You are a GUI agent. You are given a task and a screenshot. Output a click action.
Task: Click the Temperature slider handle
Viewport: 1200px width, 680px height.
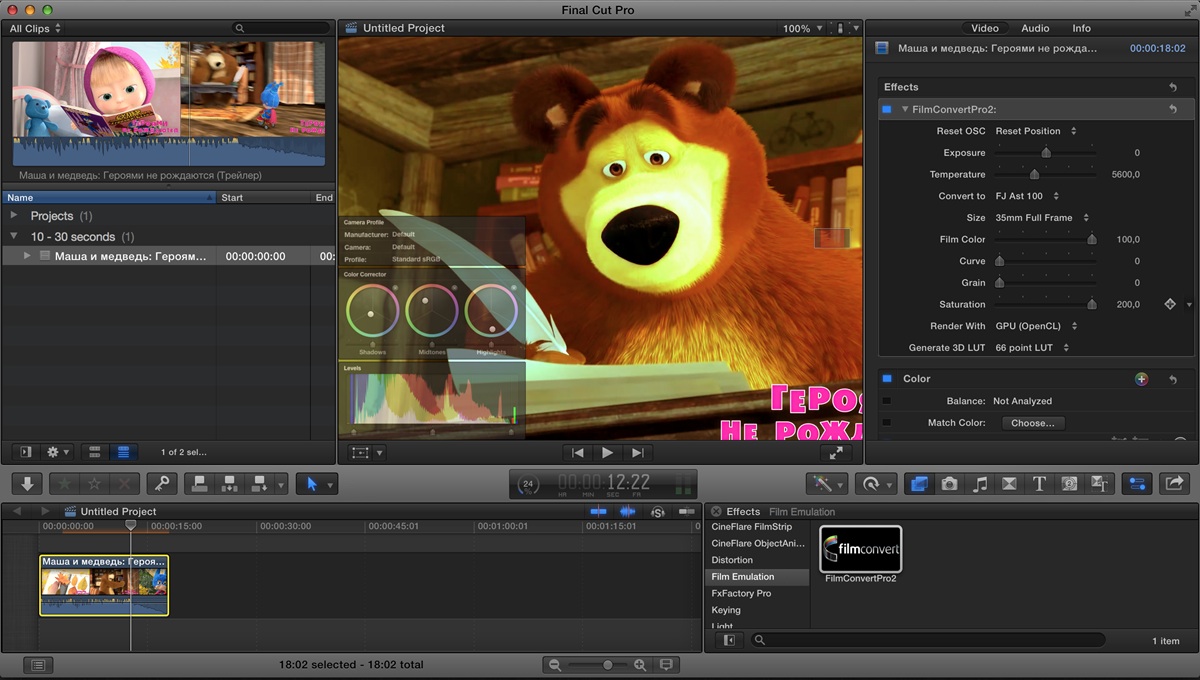click(1034, 175)
